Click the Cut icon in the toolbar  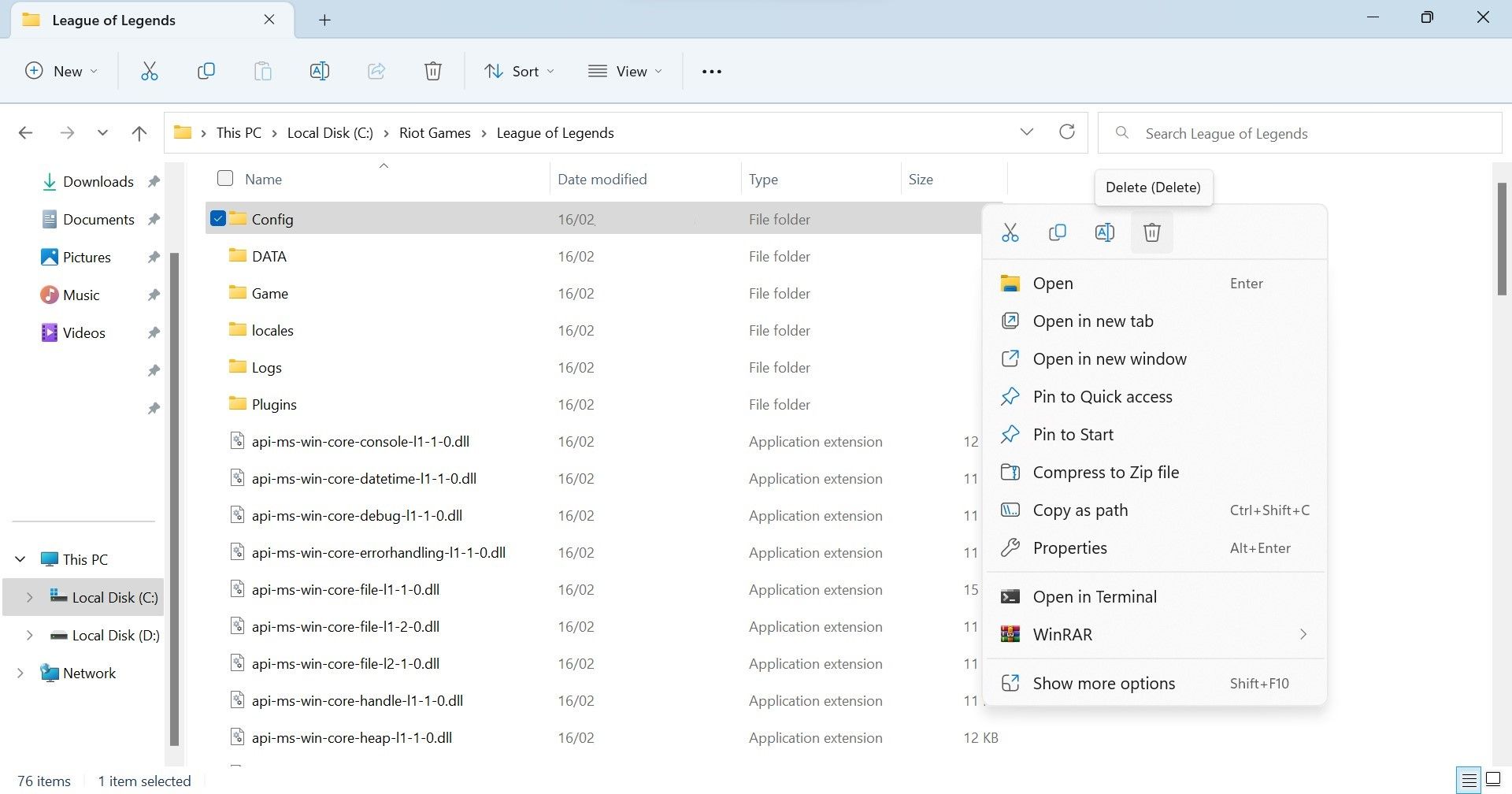(x=150, y=71)
